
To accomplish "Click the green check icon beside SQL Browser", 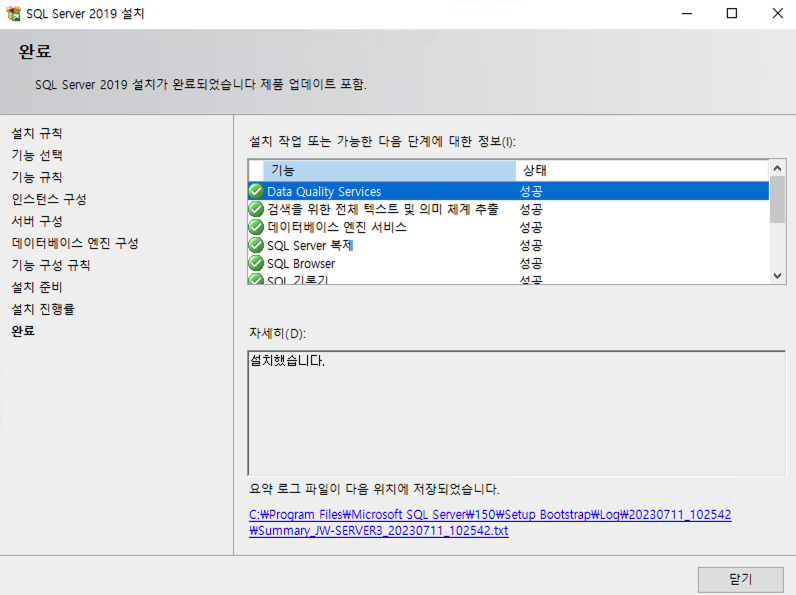I will (256, 263).
